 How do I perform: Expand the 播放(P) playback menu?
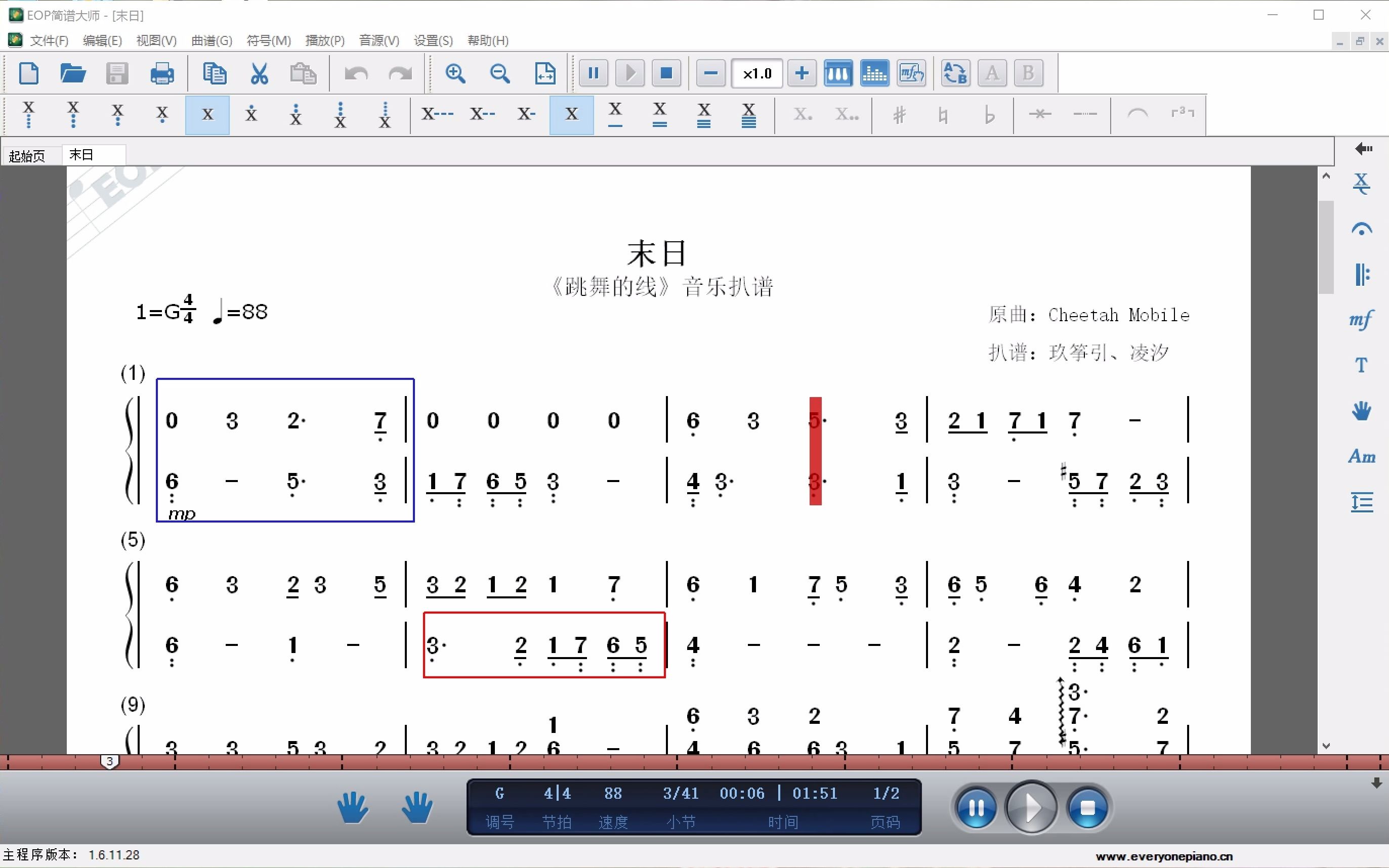325,40
